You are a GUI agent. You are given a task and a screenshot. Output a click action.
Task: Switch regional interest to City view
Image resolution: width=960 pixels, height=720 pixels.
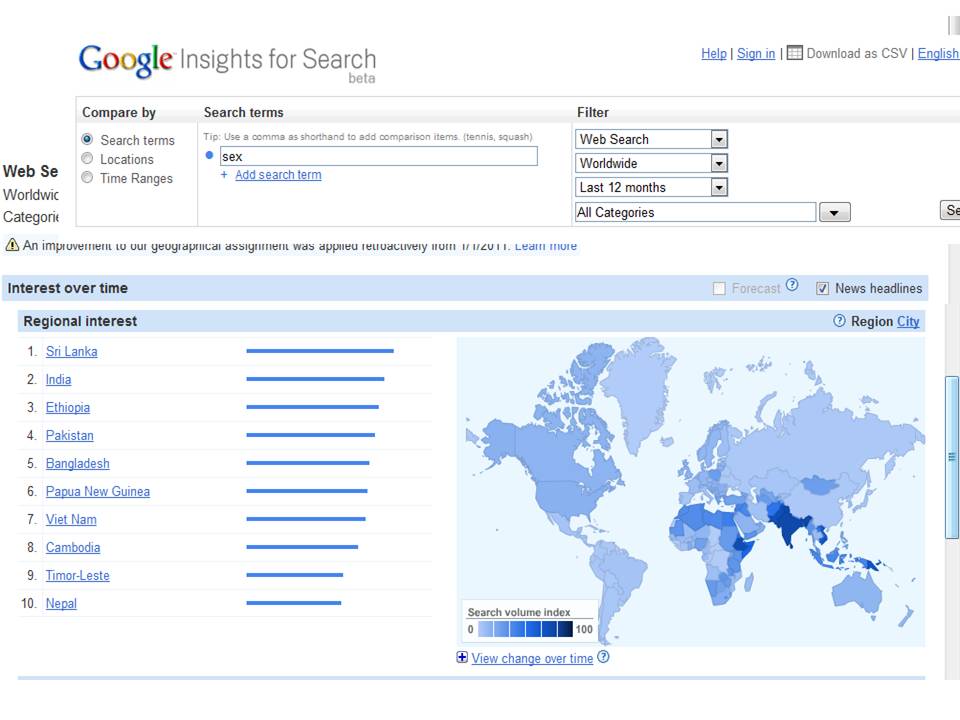click(x=908, y=321)
